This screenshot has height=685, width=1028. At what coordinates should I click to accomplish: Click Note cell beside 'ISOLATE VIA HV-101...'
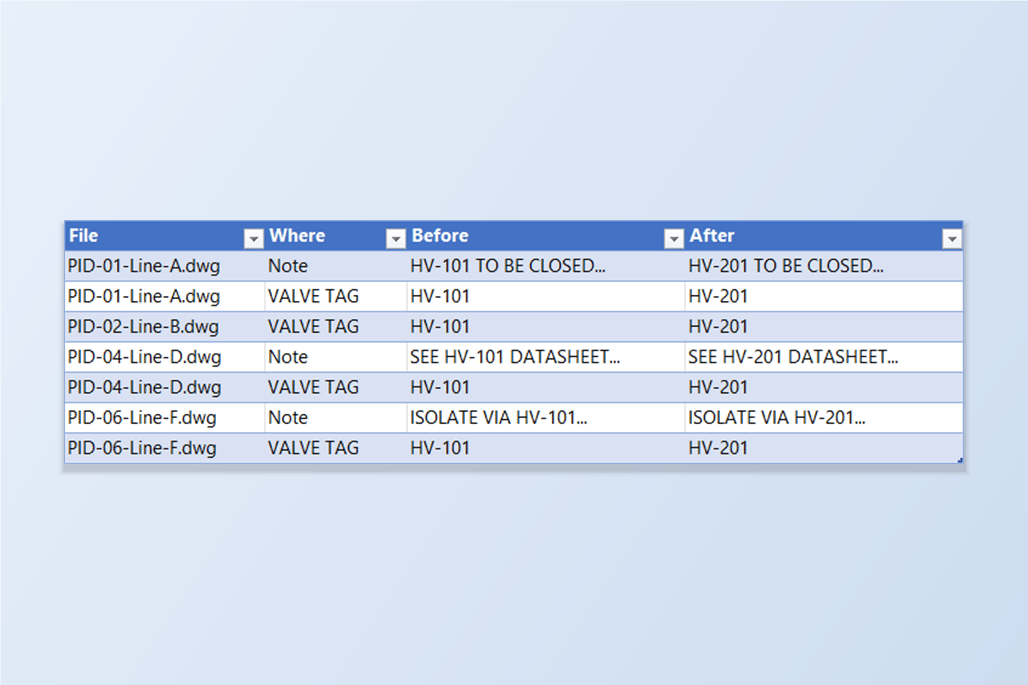click(336, 418)
